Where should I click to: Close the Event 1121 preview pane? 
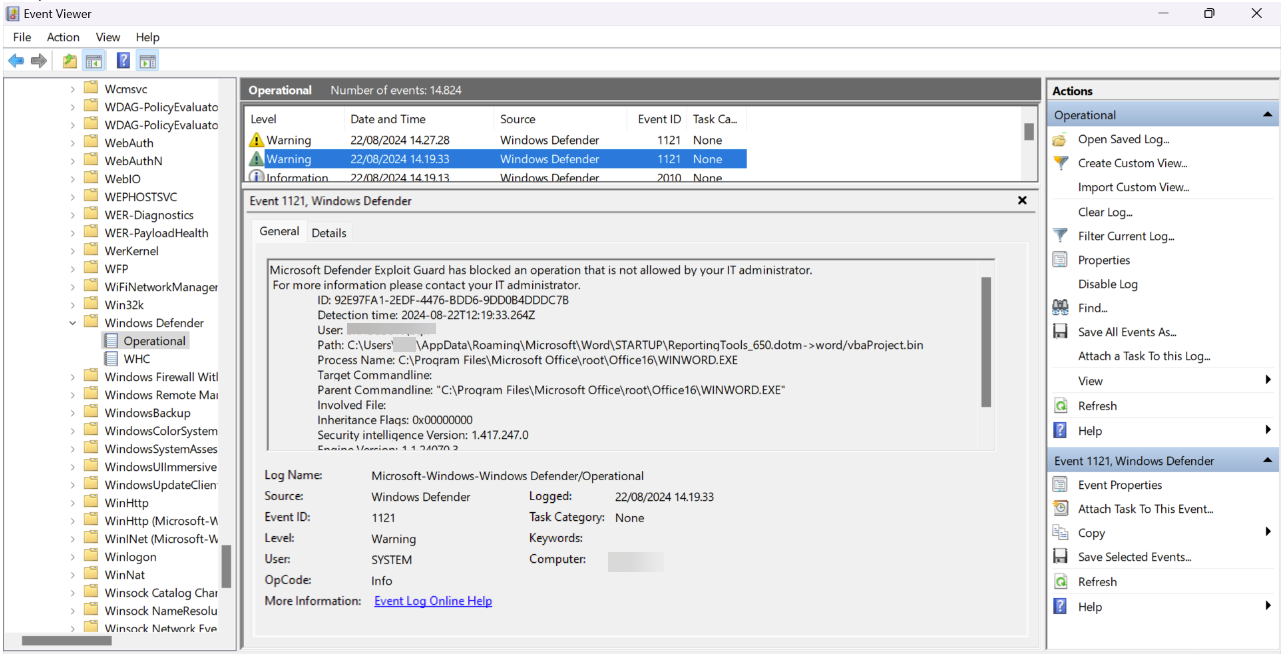[1022, 200]
